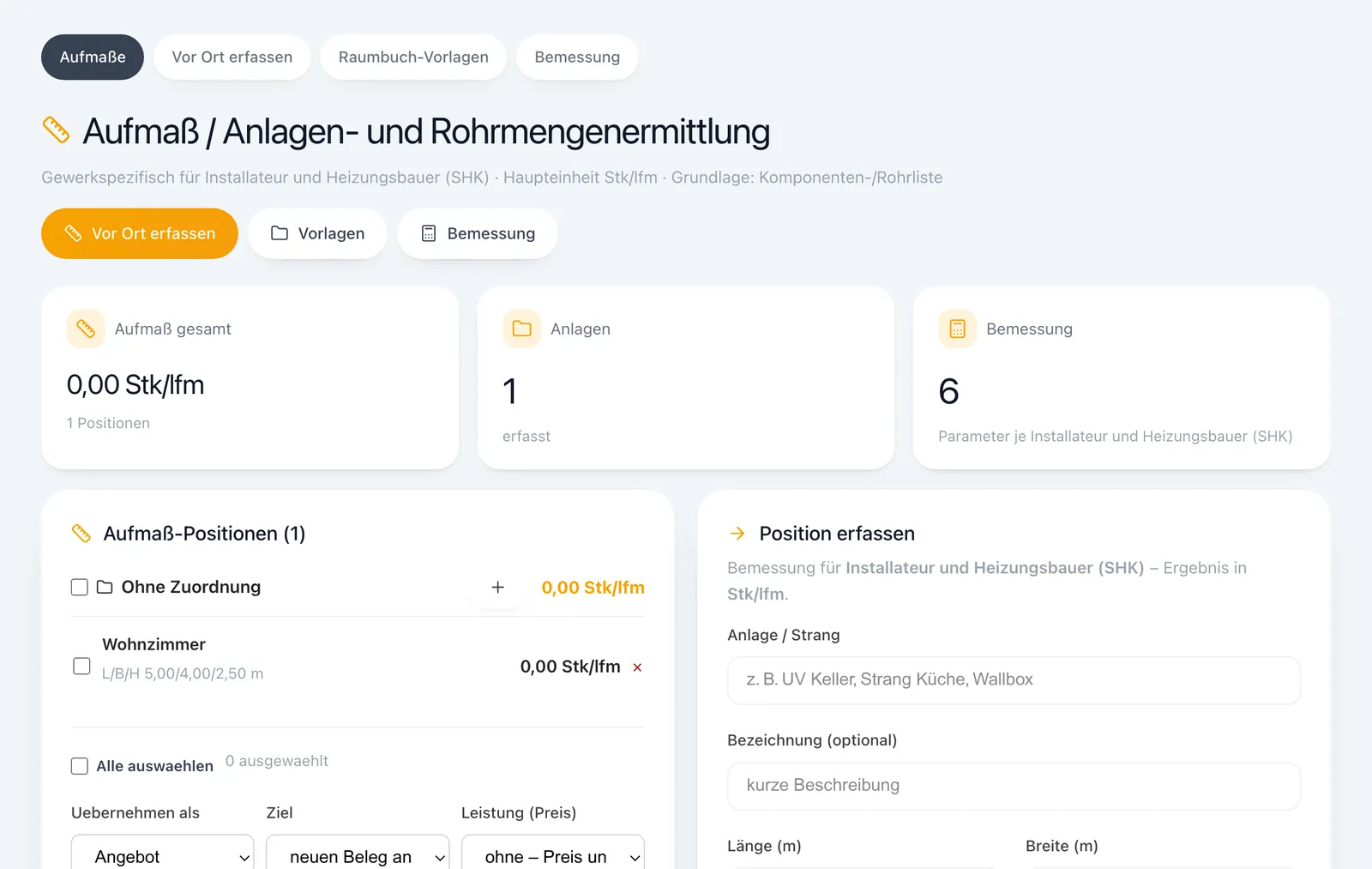Click the orange 0,00 Stk/lfm group total

pyautogui.click(x=593, y=588)
